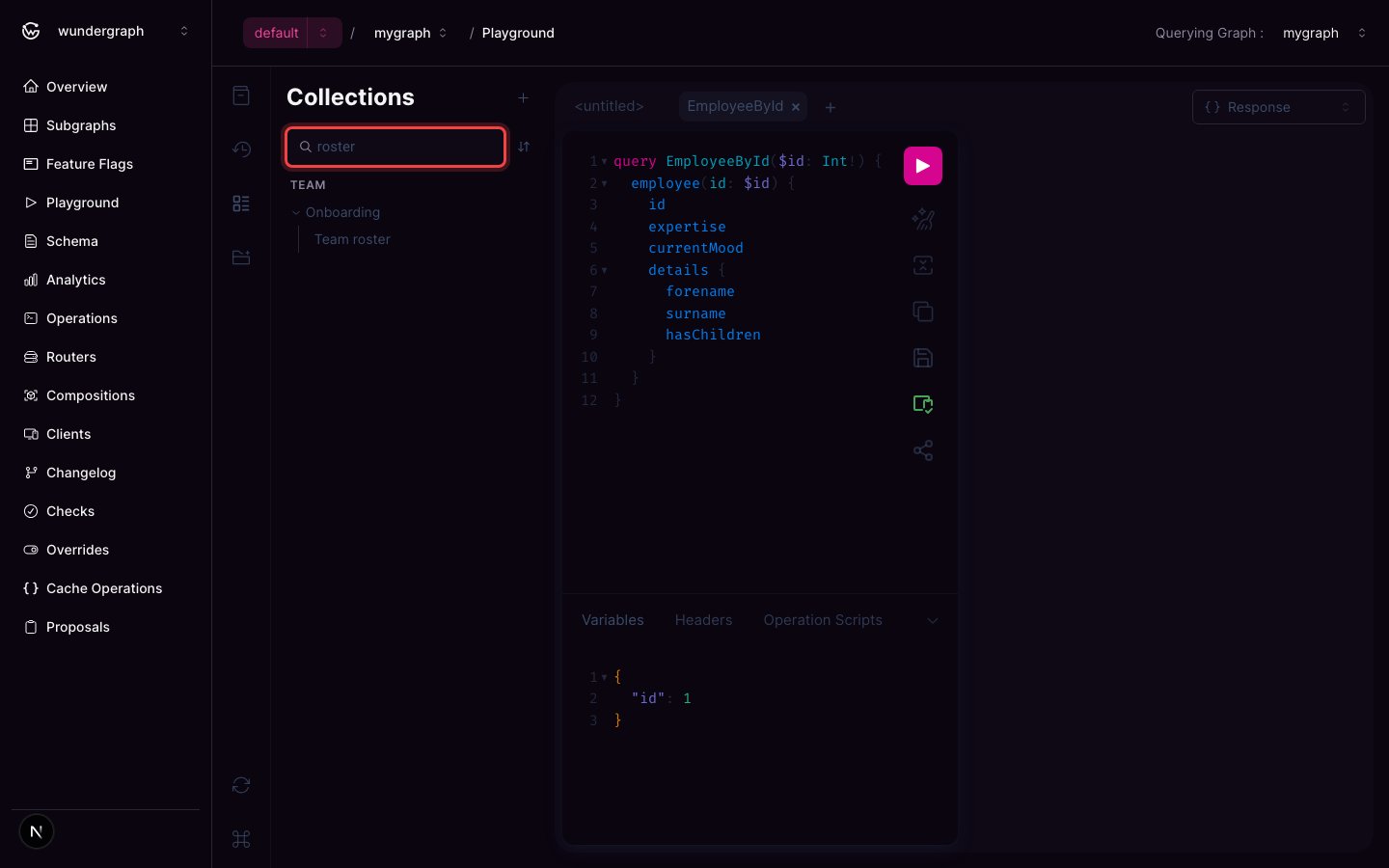The image size is (1389, 868).
Task: Add a new collection with plus icon
Action: (x=523, y=97)
